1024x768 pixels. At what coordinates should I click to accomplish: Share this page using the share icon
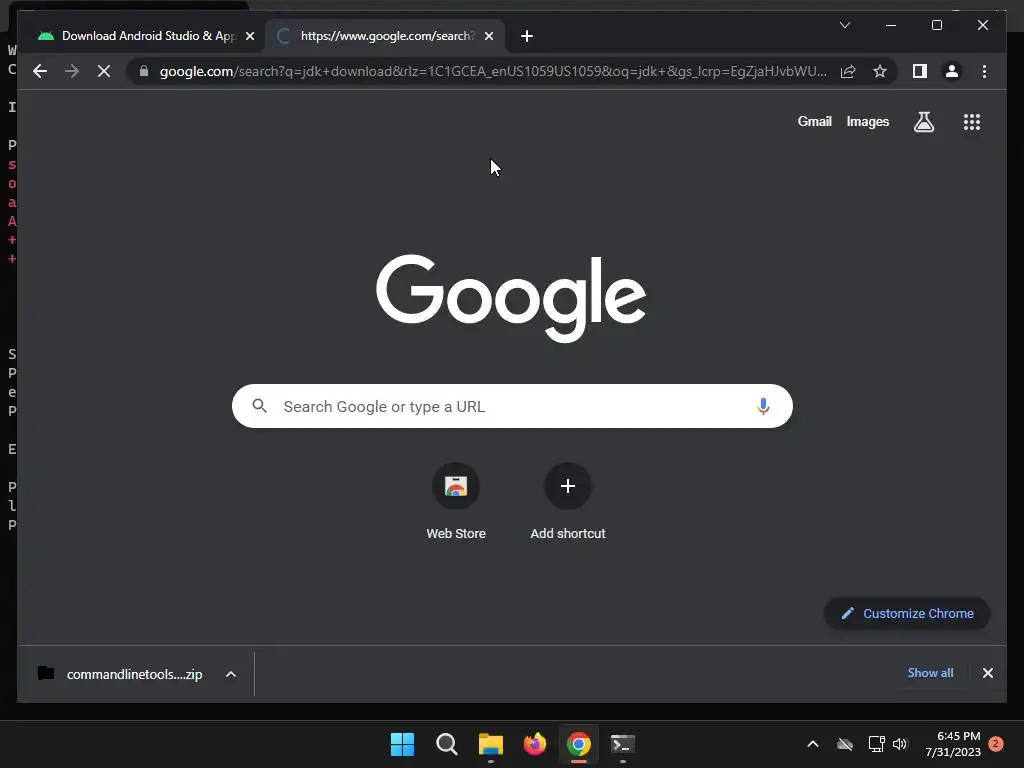[x=848, y=71]
